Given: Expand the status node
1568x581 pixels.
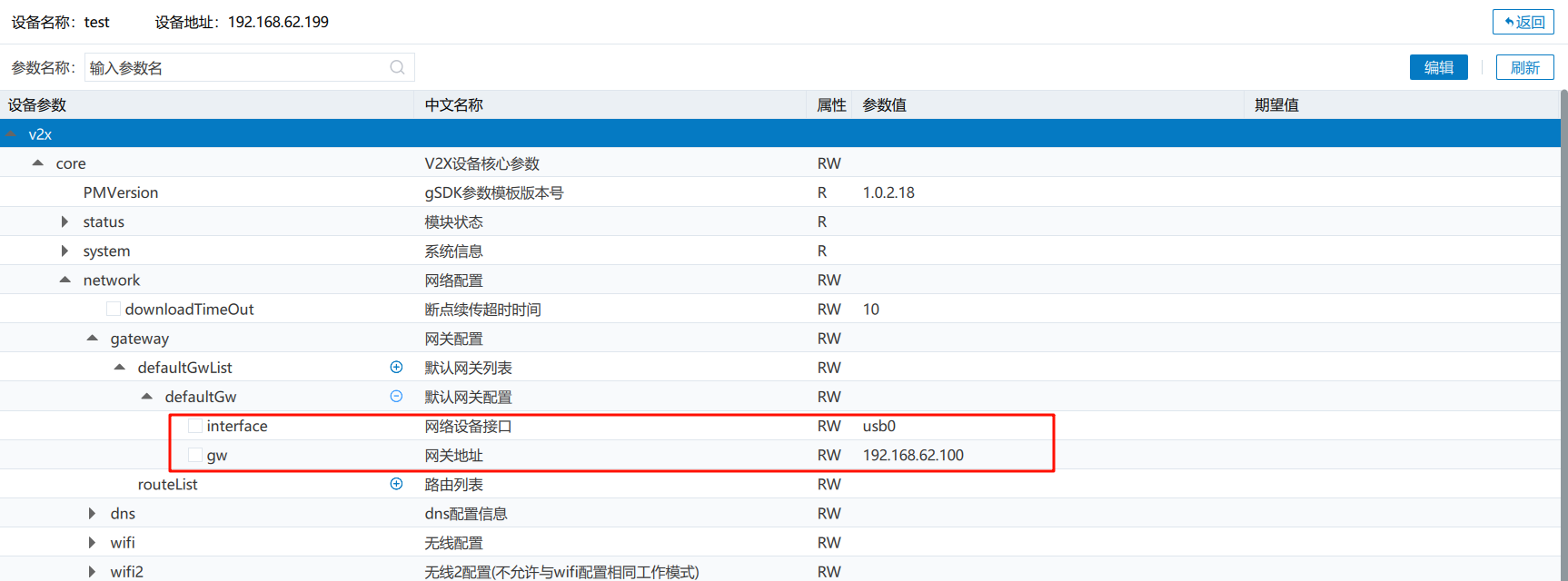Looking at the screenshot, I should pos(65,222).
